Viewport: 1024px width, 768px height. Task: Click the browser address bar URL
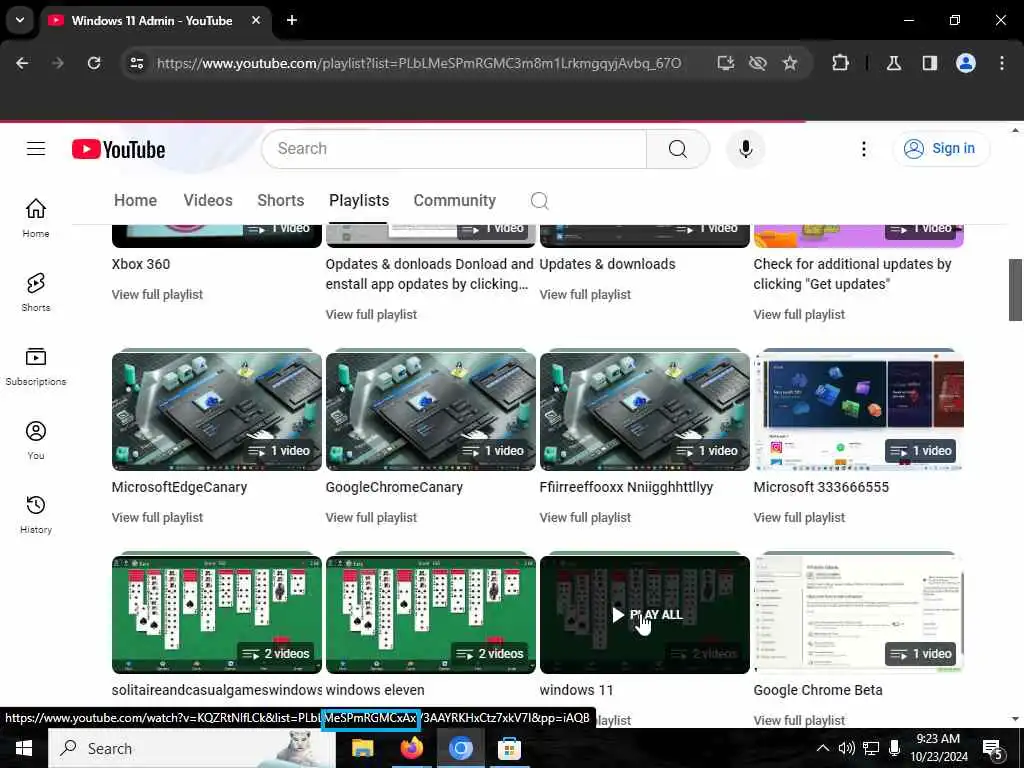coord(419,63)
